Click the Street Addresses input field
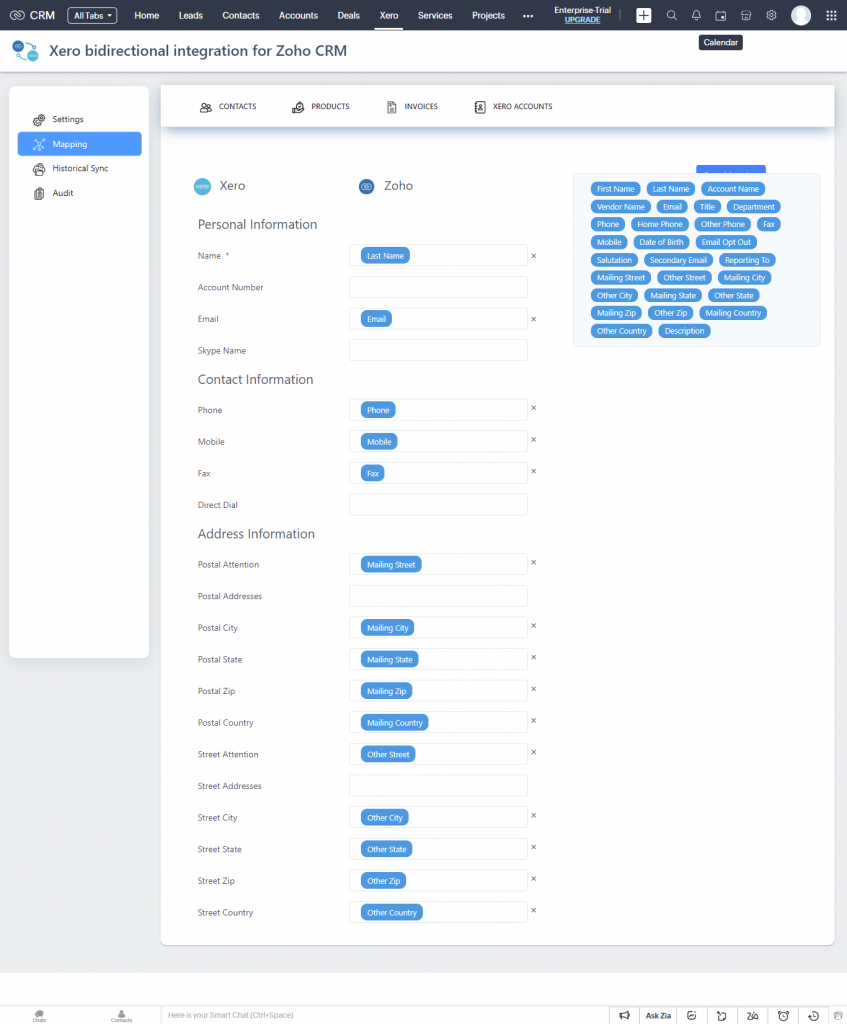Screen dimensions: 847x1024 click(x=438, y=786)
